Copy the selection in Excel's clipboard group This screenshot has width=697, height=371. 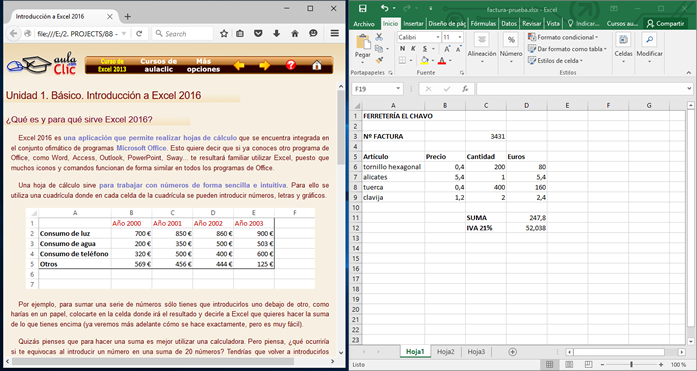378,48
